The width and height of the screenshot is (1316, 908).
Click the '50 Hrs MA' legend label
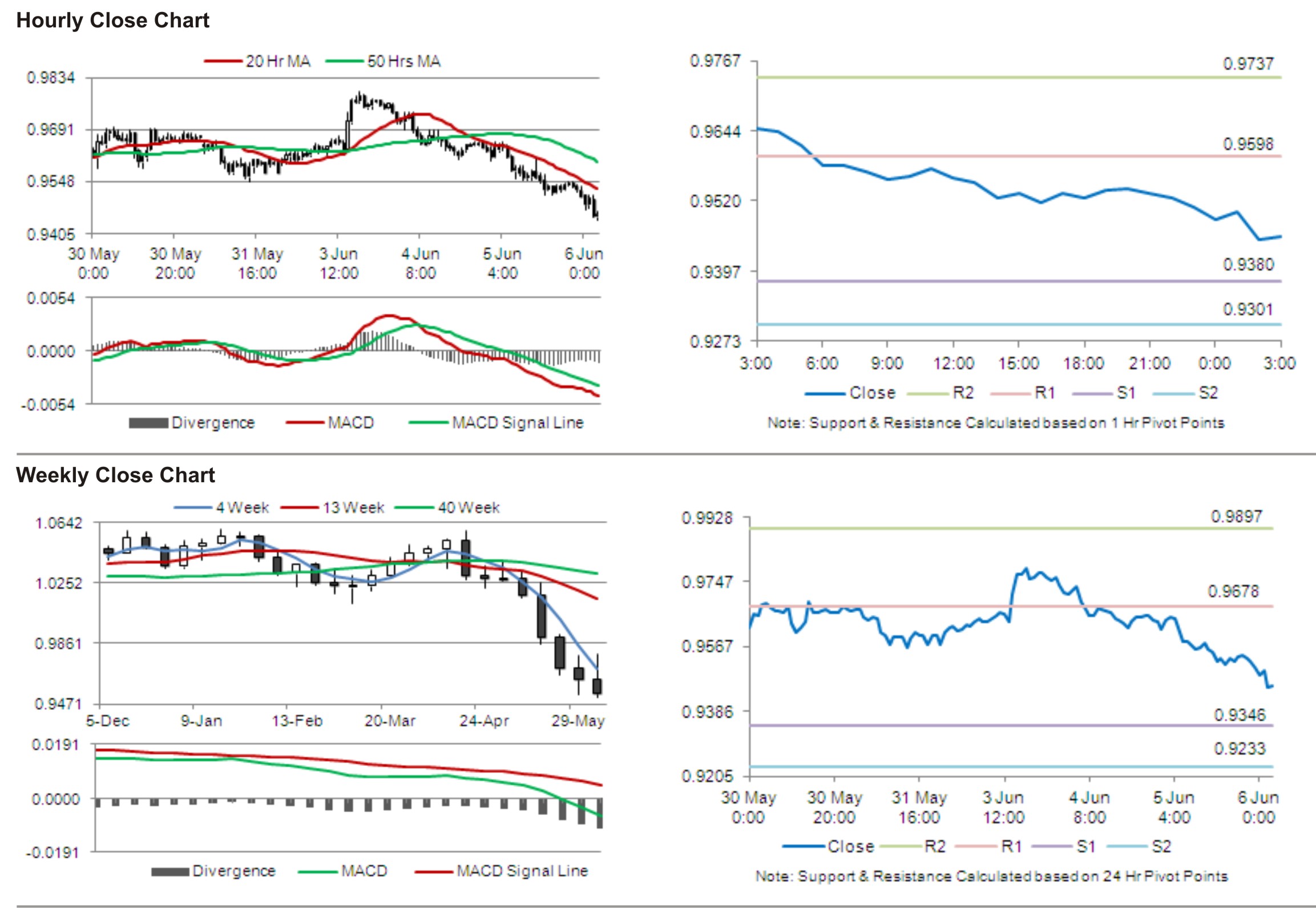tap(403, 61)
